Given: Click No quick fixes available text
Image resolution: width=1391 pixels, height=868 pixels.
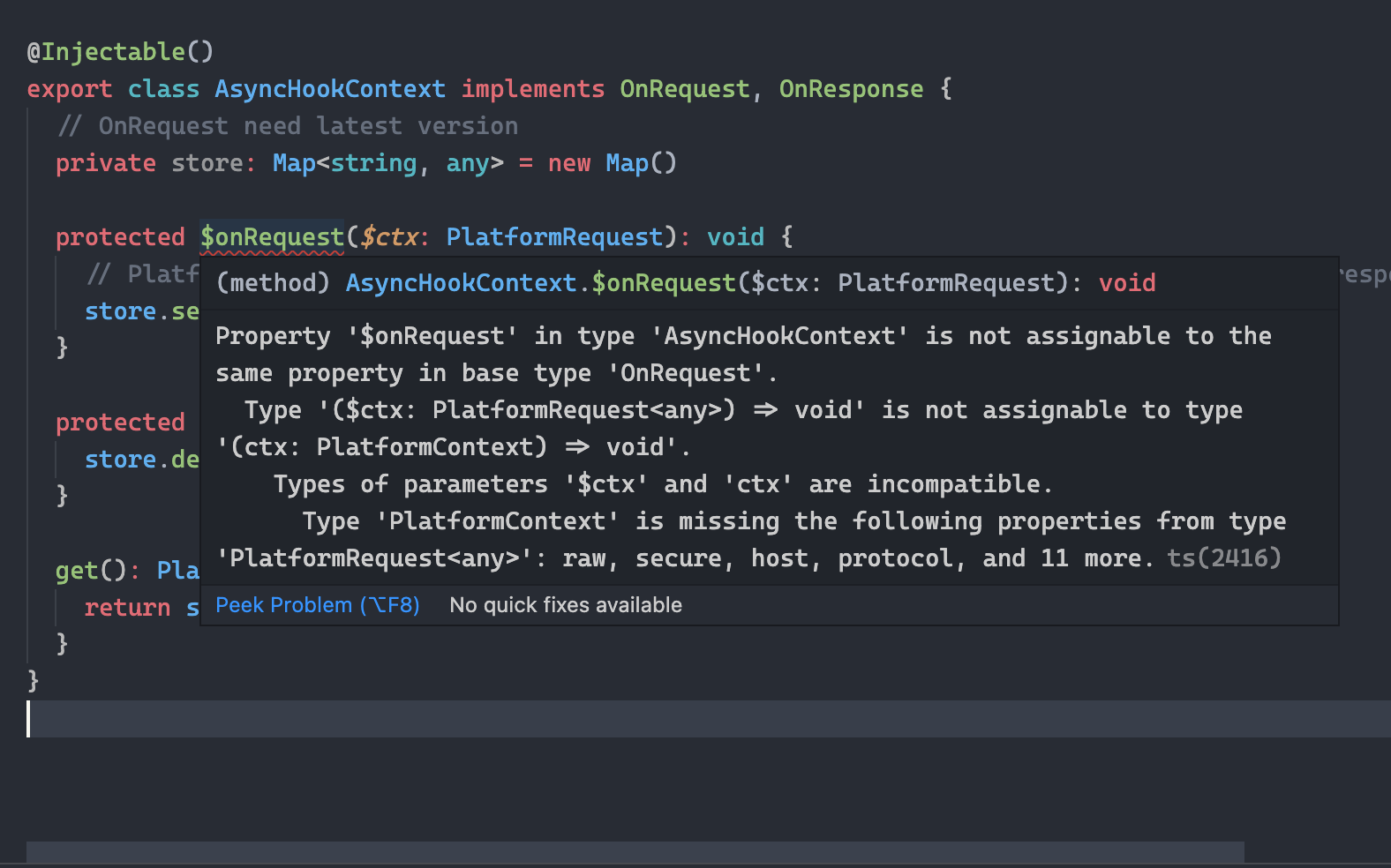Looking at the screenshot, I should pos(566,605).
